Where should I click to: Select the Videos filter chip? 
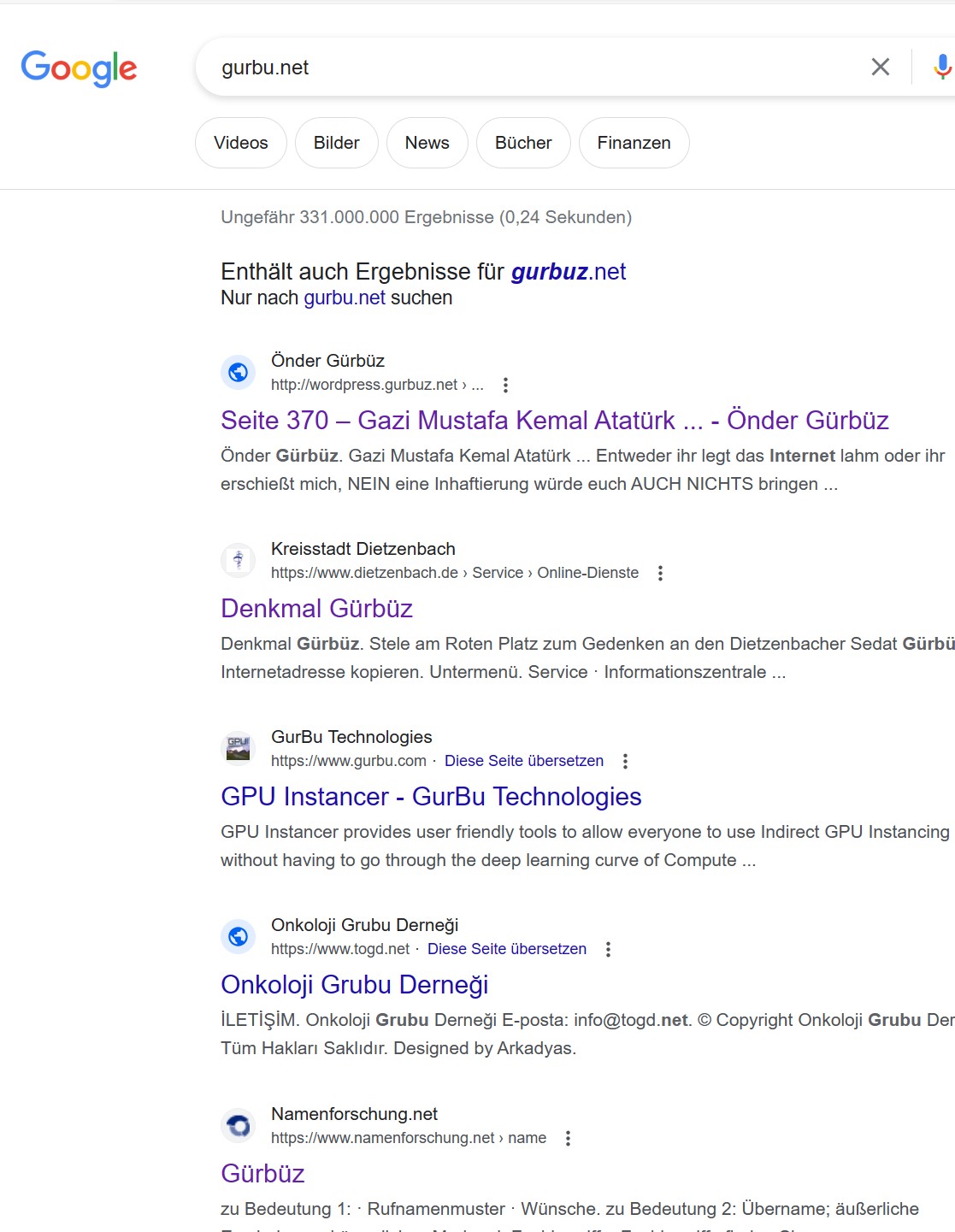point(241,143)
